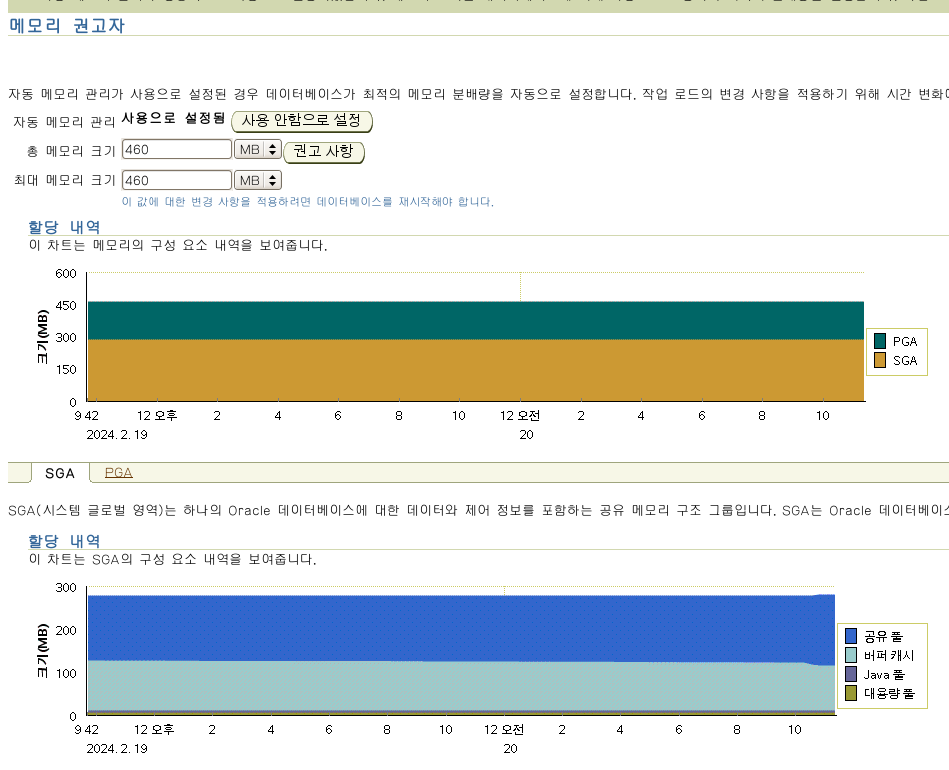Click the PGA teal legend swatch

pos(880,341)
